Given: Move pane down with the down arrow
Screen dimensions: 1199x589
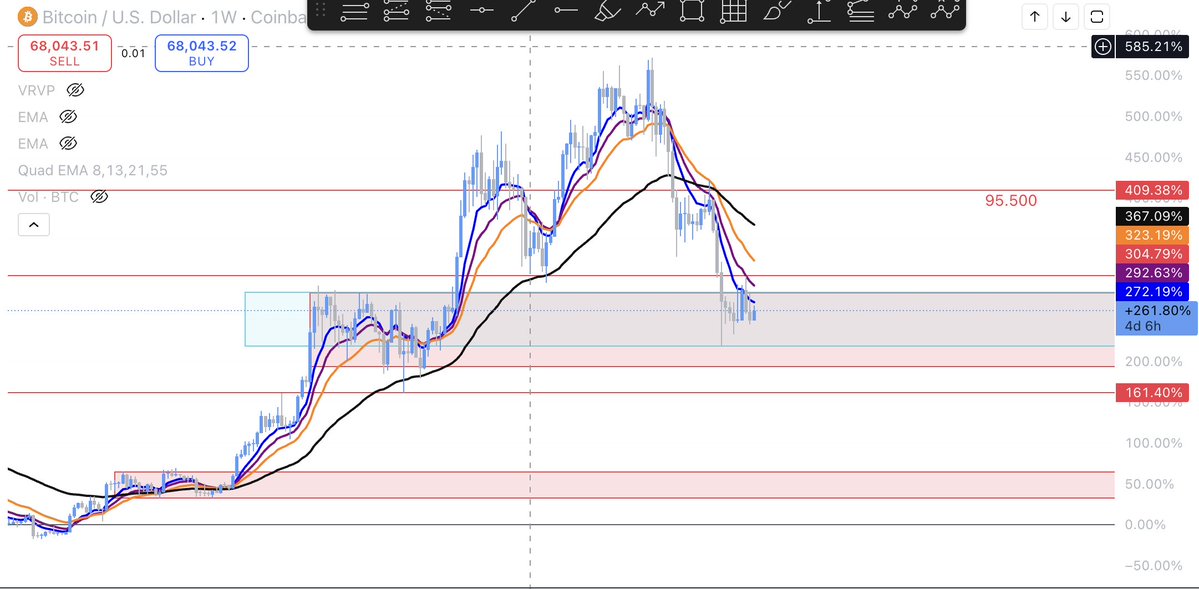Looking at the screenshot, I should 1065,17.
